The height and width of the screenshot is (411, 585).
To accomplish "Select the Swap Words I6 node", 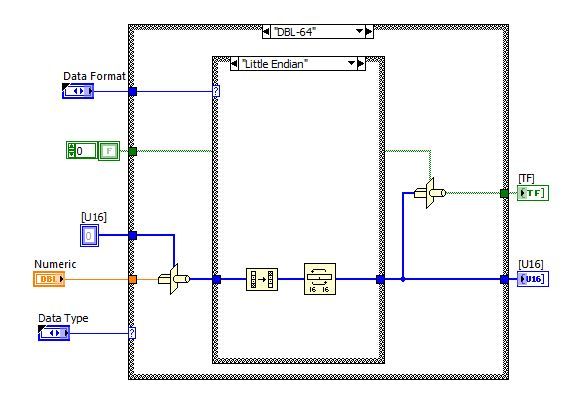I will pos(320,279).
